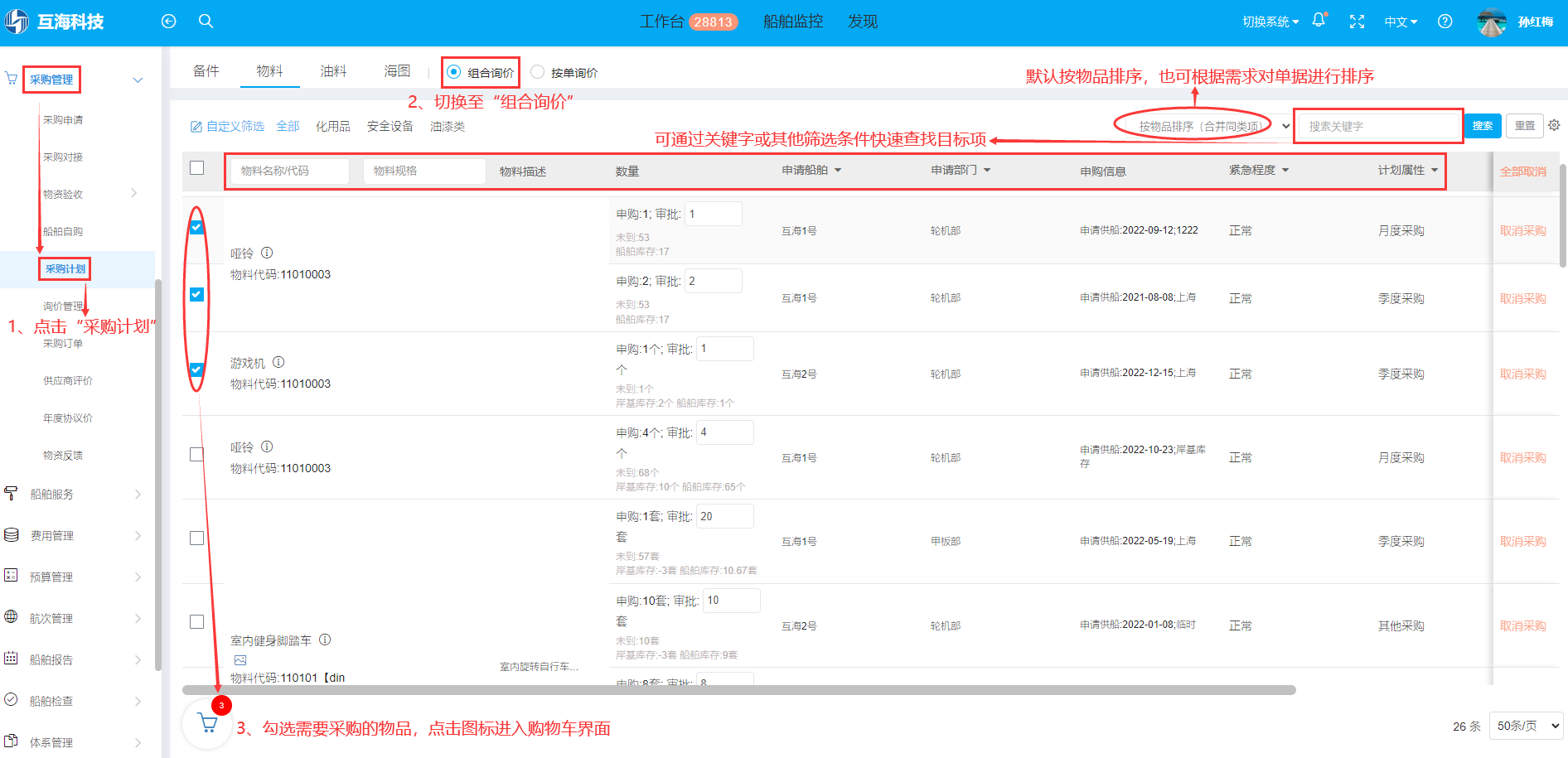This screenshot has height=758, width=1568.
Task: Open 供应商评价 in the sidebar
Action: click(68, 380)
